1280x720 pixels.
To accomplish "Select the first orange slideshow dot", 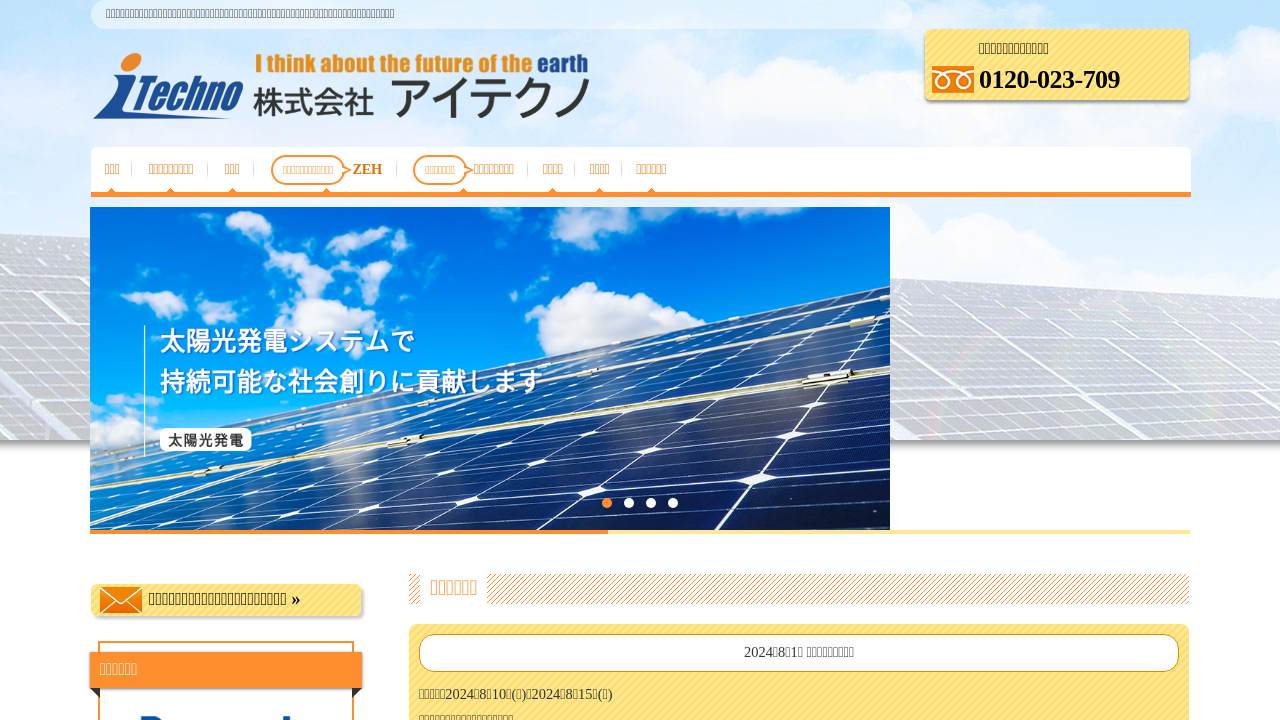I will [x=607, y=503].
